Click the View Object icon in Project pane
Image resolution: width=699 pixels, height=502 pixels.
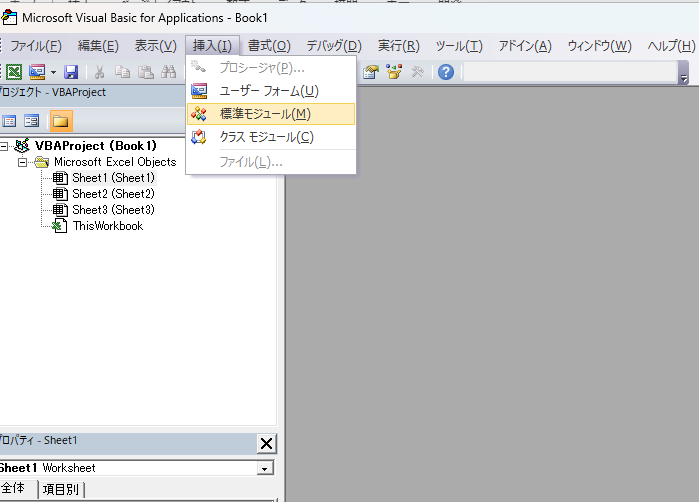(32, 121)
